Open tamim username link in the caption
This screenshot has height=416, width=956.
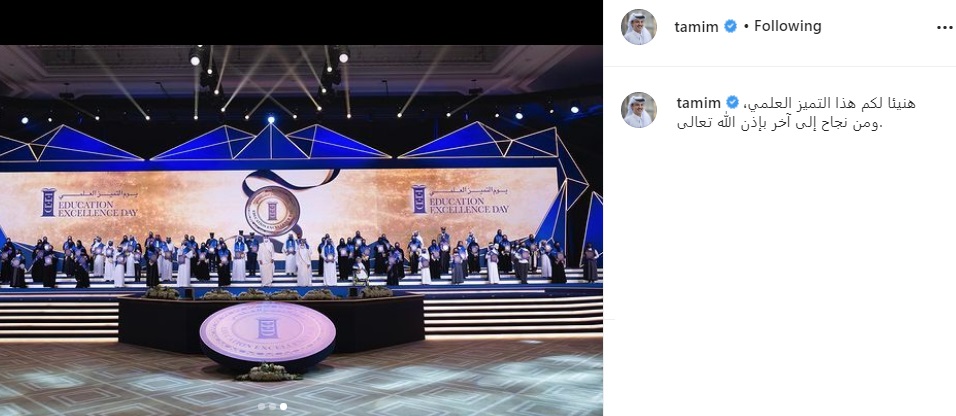click(x=699, y=103)
